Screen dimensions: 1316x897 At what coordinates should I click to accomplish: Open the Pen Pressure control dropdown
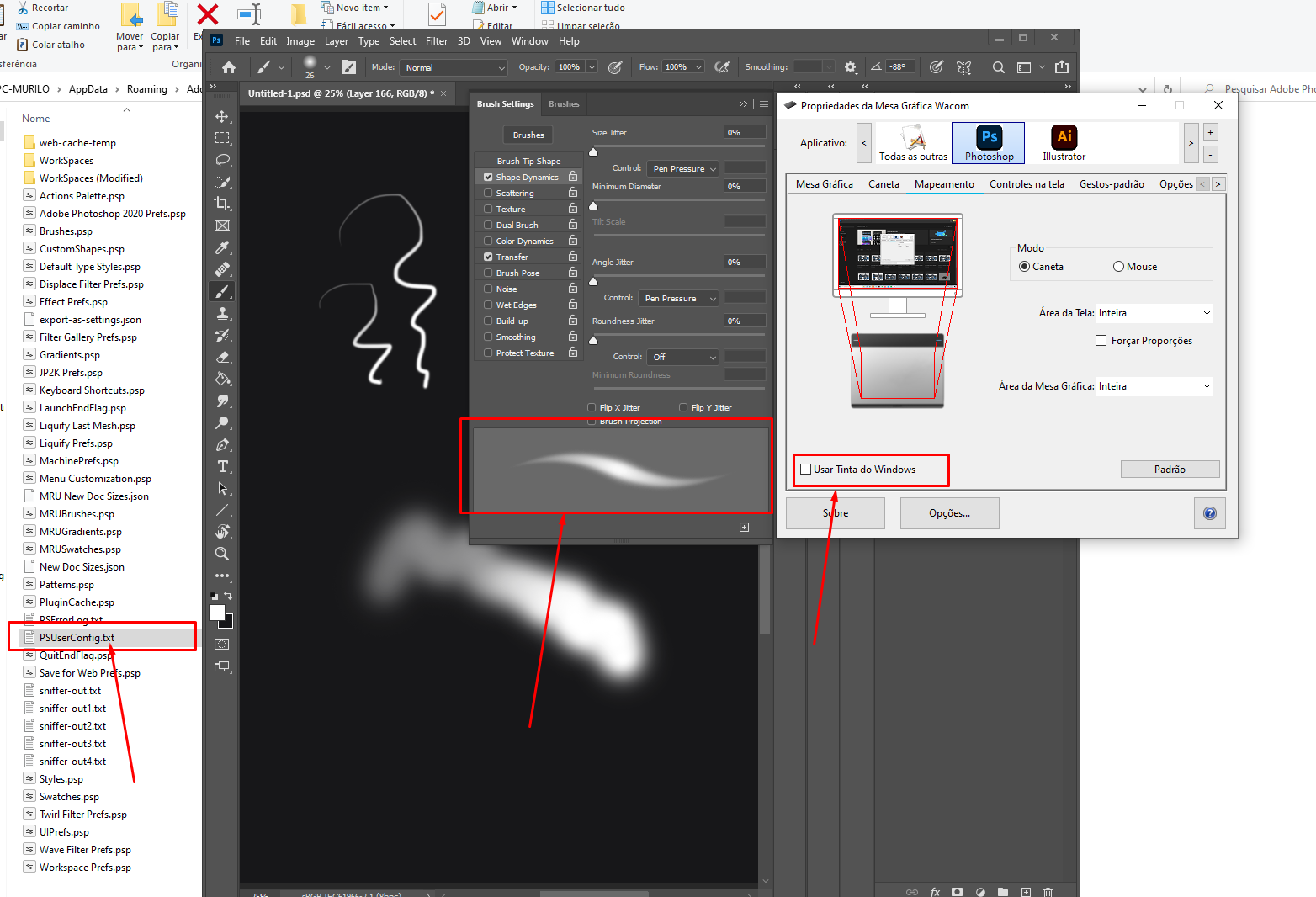682,168
